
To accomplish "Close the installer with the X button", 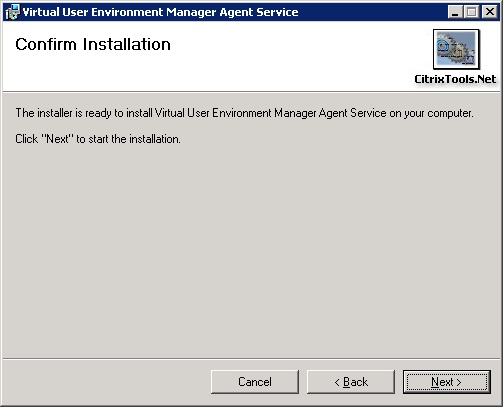I will click(x=490, y=12).
